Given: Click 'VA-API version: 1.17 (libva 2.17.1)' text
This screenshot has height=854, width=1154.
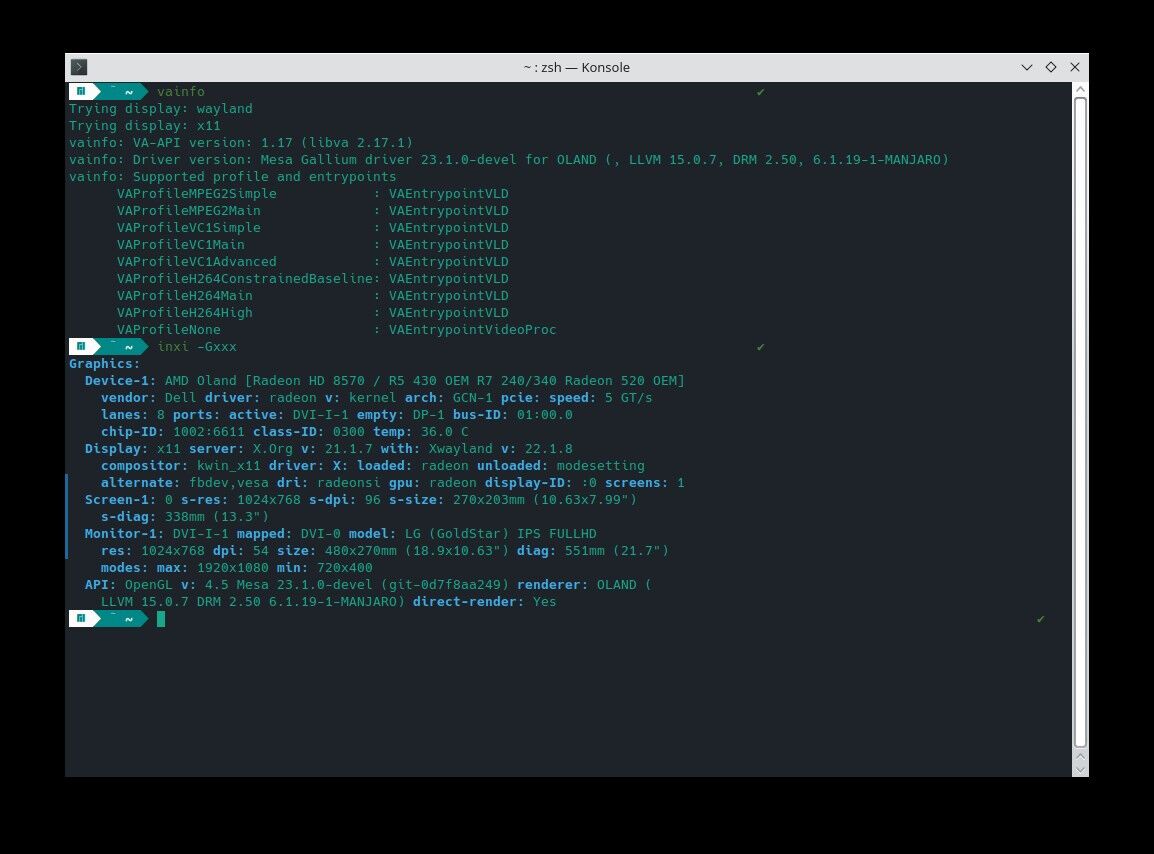Looking at the screenshot, I should click(x=273, y=142).
